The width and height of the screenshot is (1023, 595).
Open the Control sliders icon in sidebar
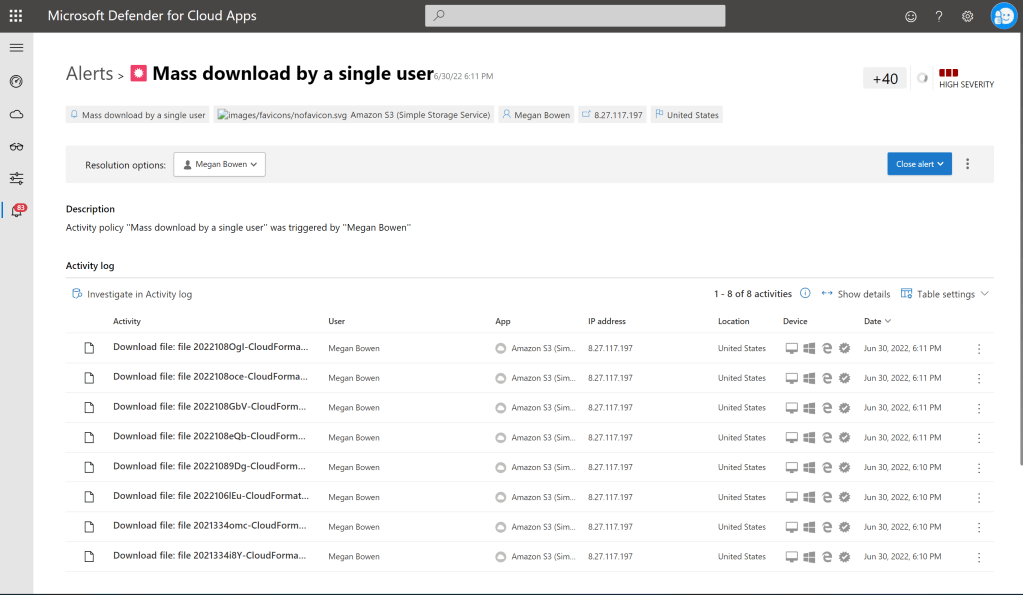pyautogui.click(x=16, y=178)
